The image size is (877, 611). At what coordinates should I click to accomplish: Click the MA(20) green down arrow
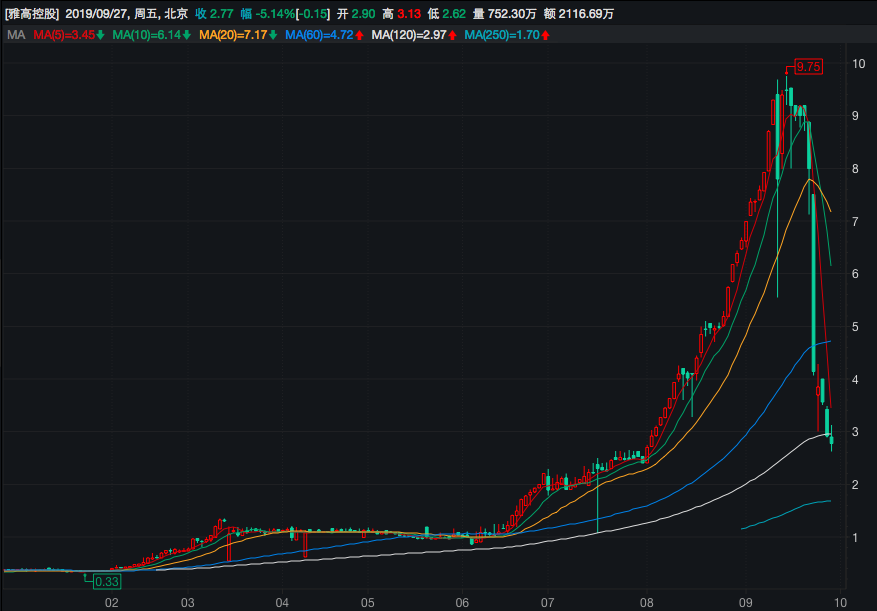point(273,35)
